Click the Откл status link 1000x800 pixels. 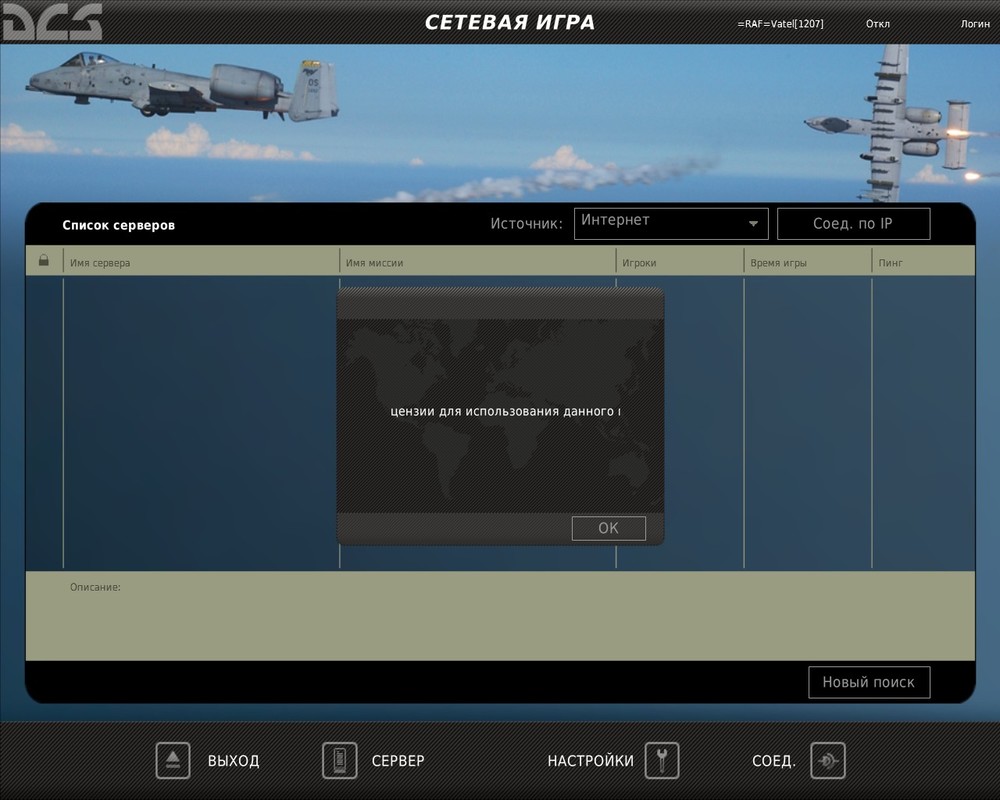click(x=878, y=24)
